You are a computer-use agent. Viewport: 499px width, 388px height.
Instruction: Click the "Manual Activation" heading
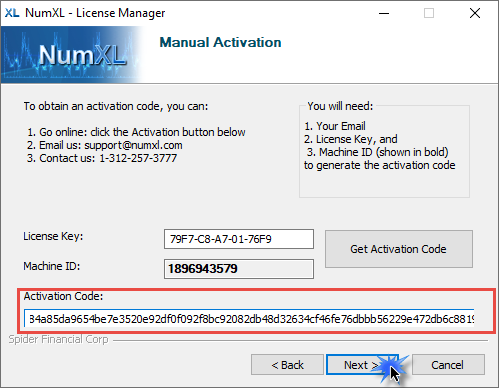[x=220, y=42]
